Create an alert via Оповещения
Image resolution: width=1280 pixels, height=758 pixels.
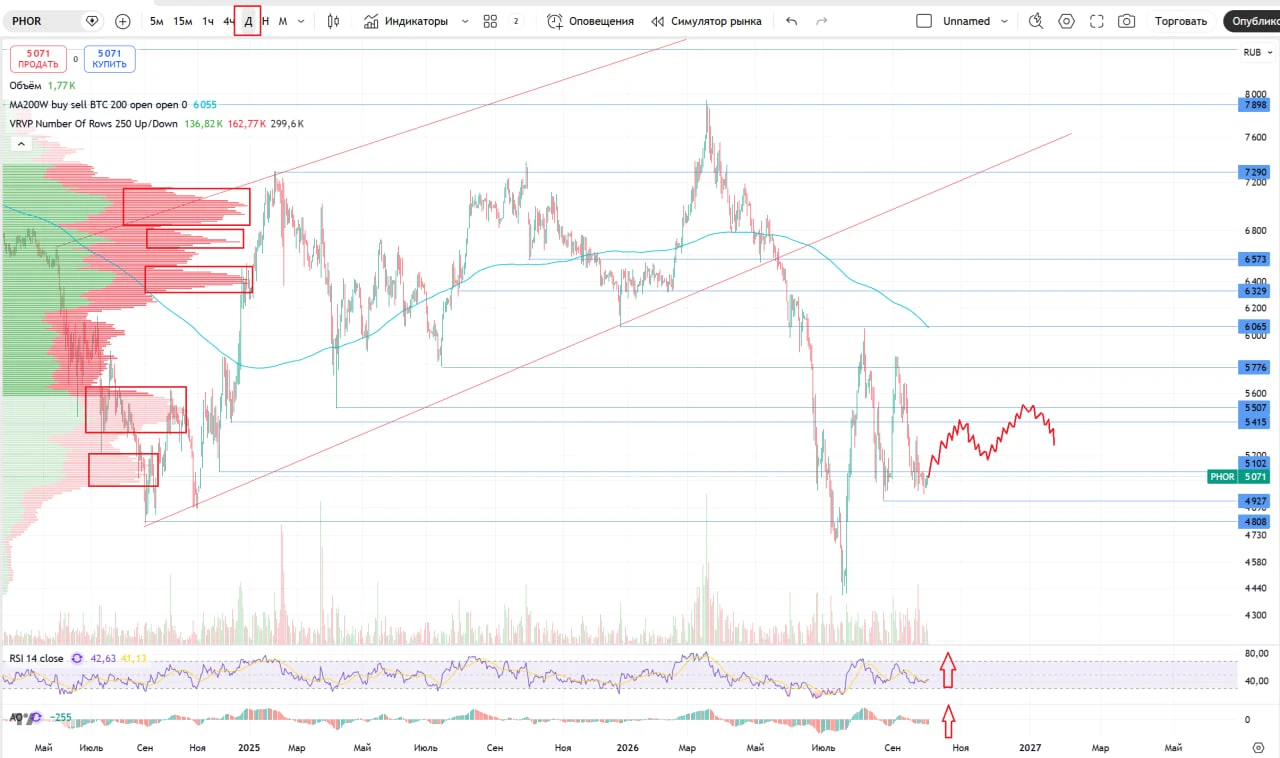click(591, 21)
